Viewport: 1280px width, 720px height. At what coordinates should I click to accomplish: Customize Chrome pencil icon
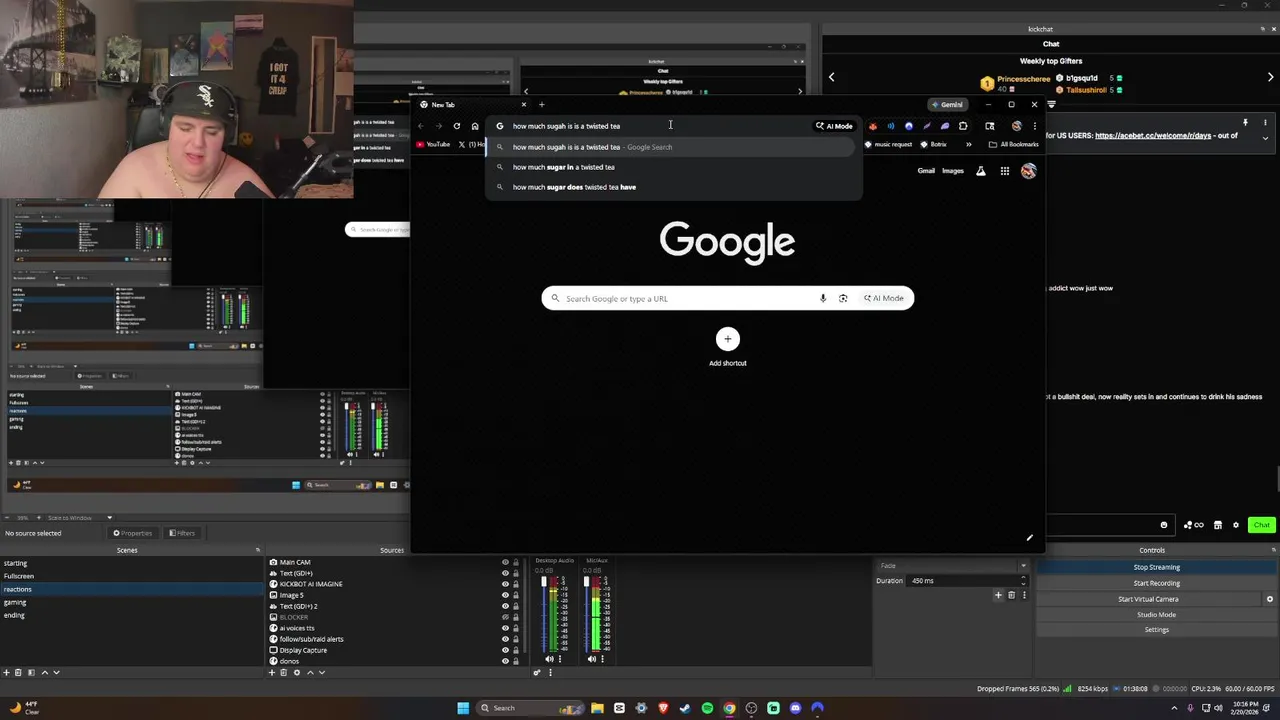coord(1029,538)
